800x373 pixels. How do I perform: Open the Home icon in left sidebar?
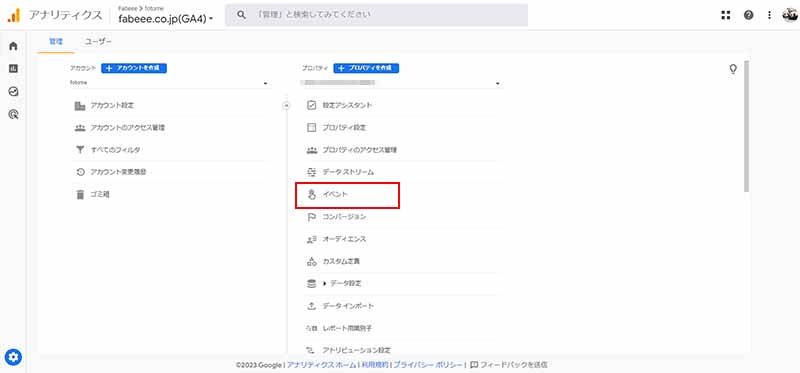tap(13, 46)
